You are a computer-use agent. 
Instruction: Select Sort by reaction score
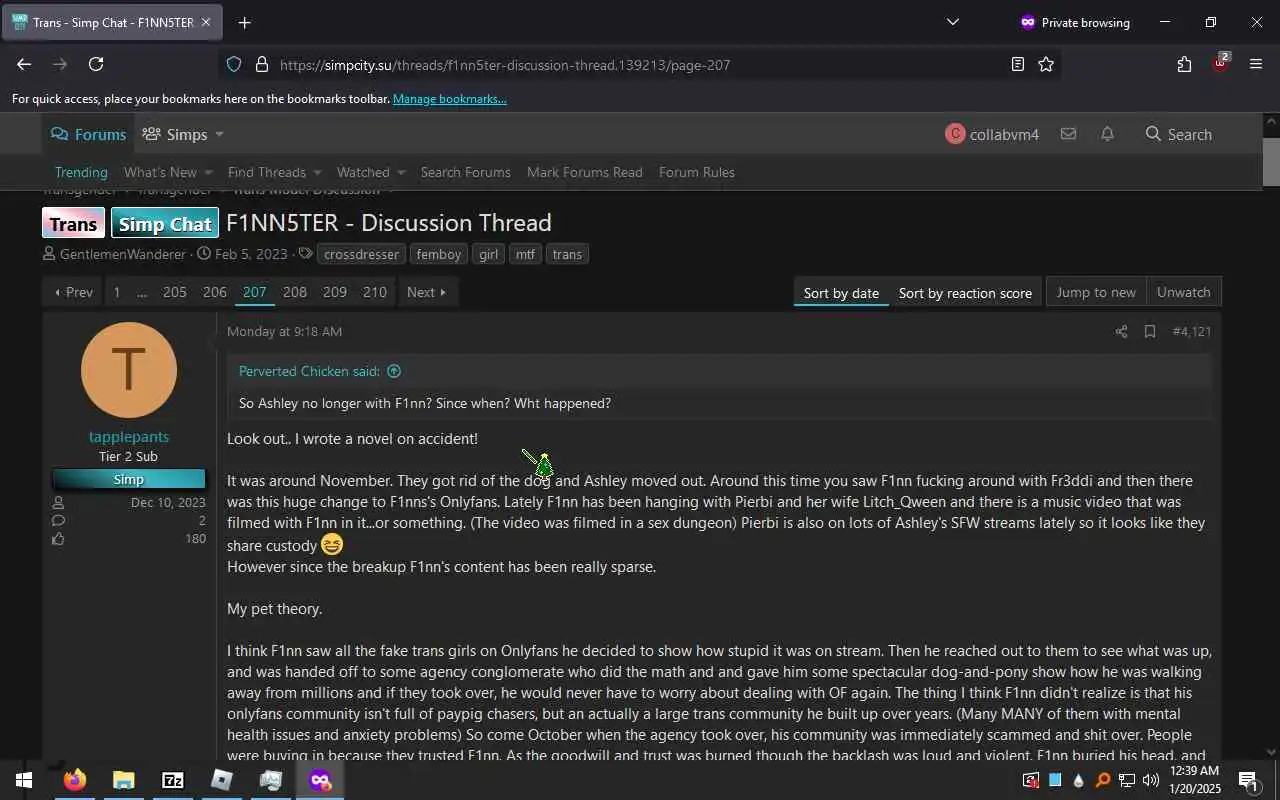point(965,293)
